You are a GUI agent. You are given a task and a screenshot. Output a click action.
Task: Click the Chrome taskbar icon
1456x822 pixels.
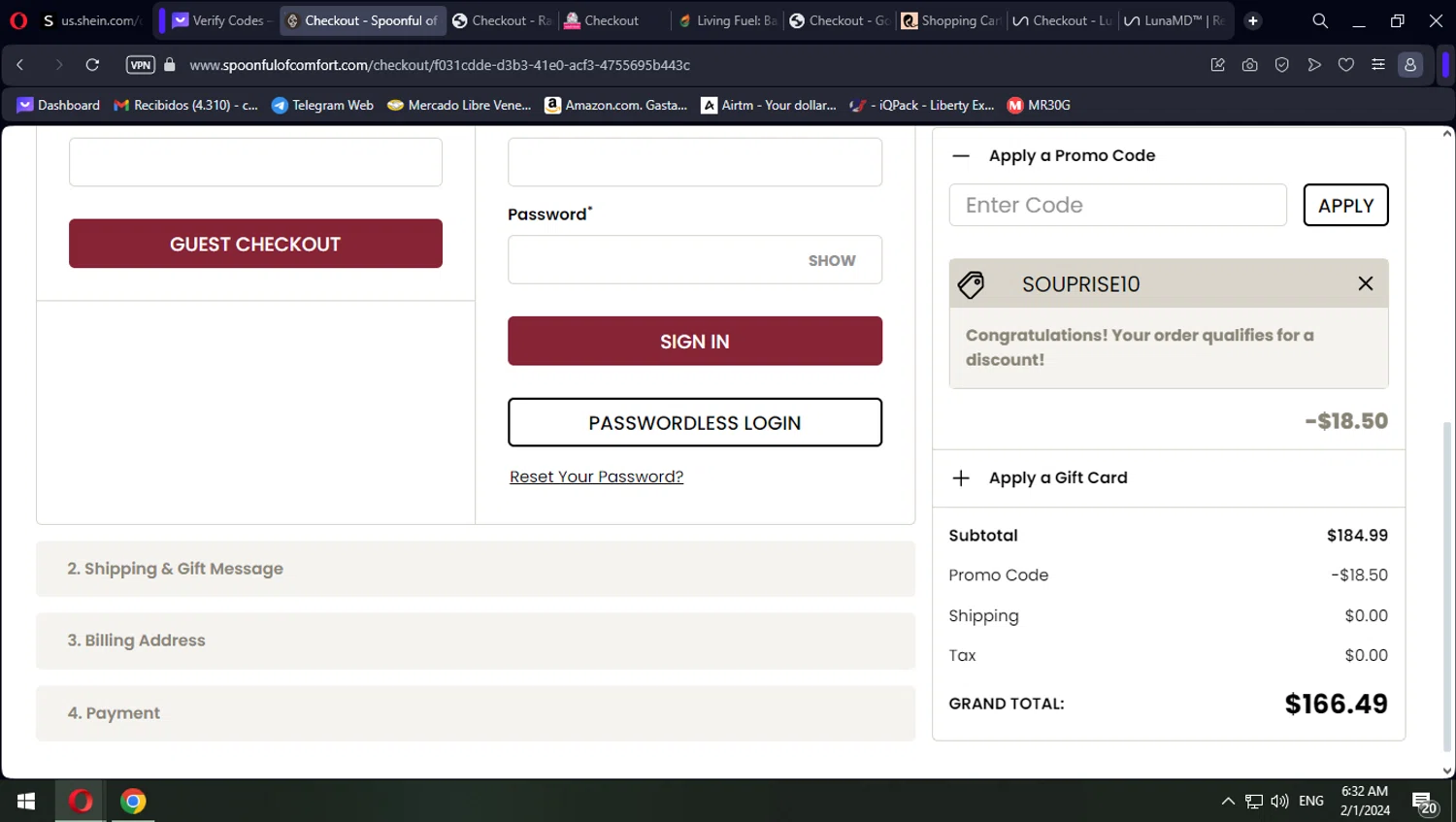[x=133, y=801]
